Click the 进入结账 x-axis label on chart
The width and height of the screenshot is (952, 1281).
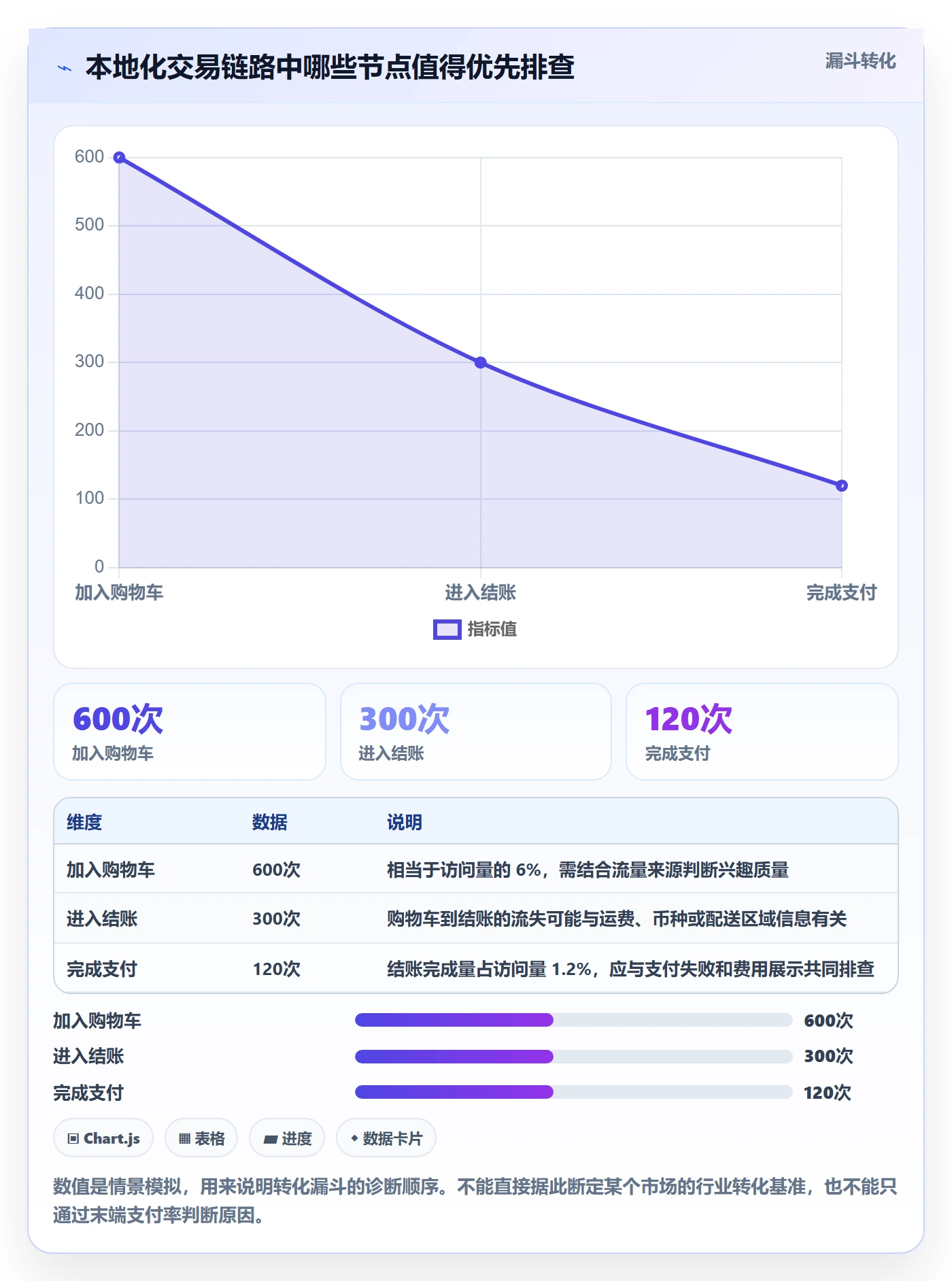pos(480,592)
